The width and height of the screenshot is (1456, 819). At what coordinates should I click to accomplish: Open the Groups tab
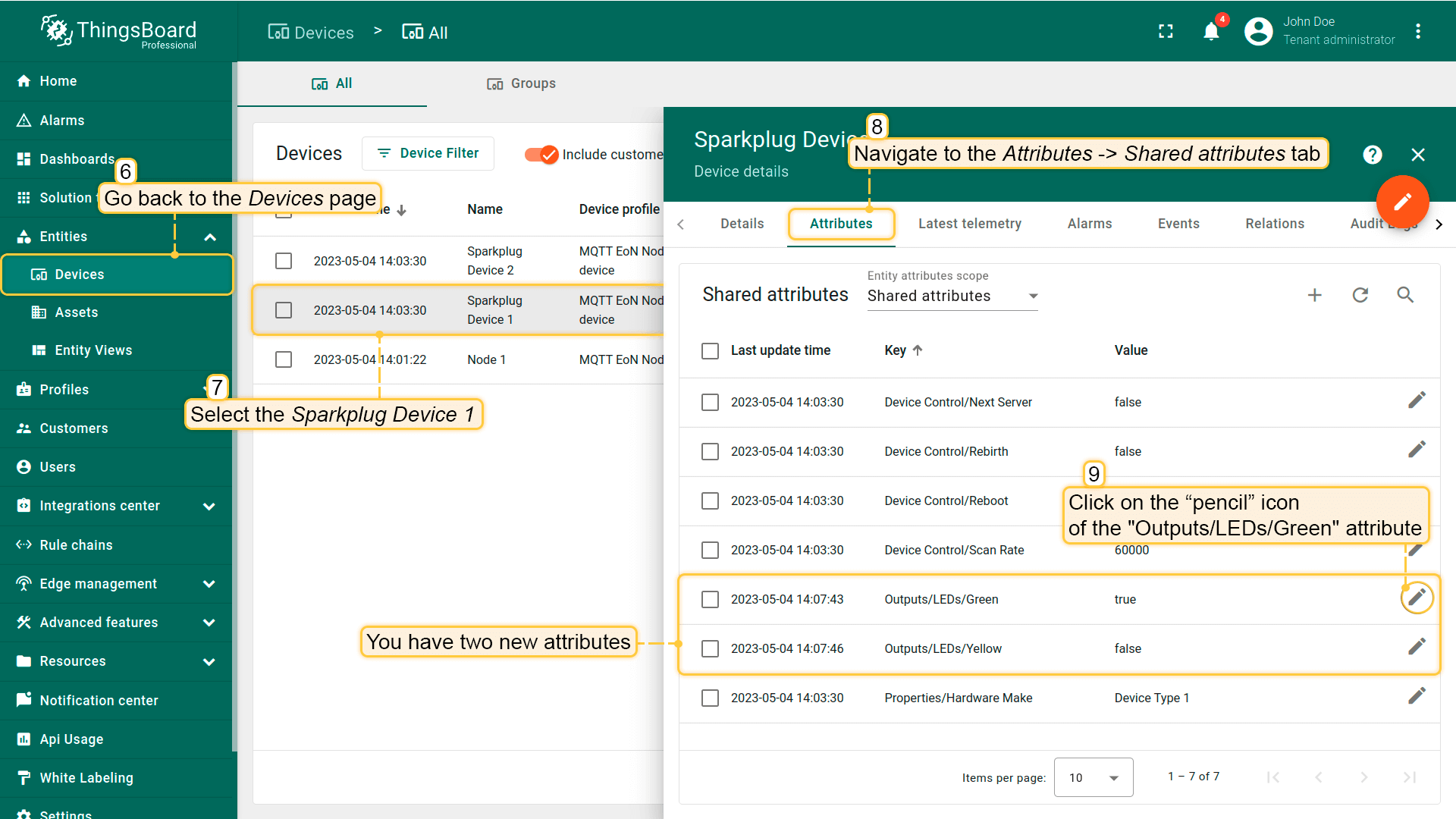click(521, 83)
